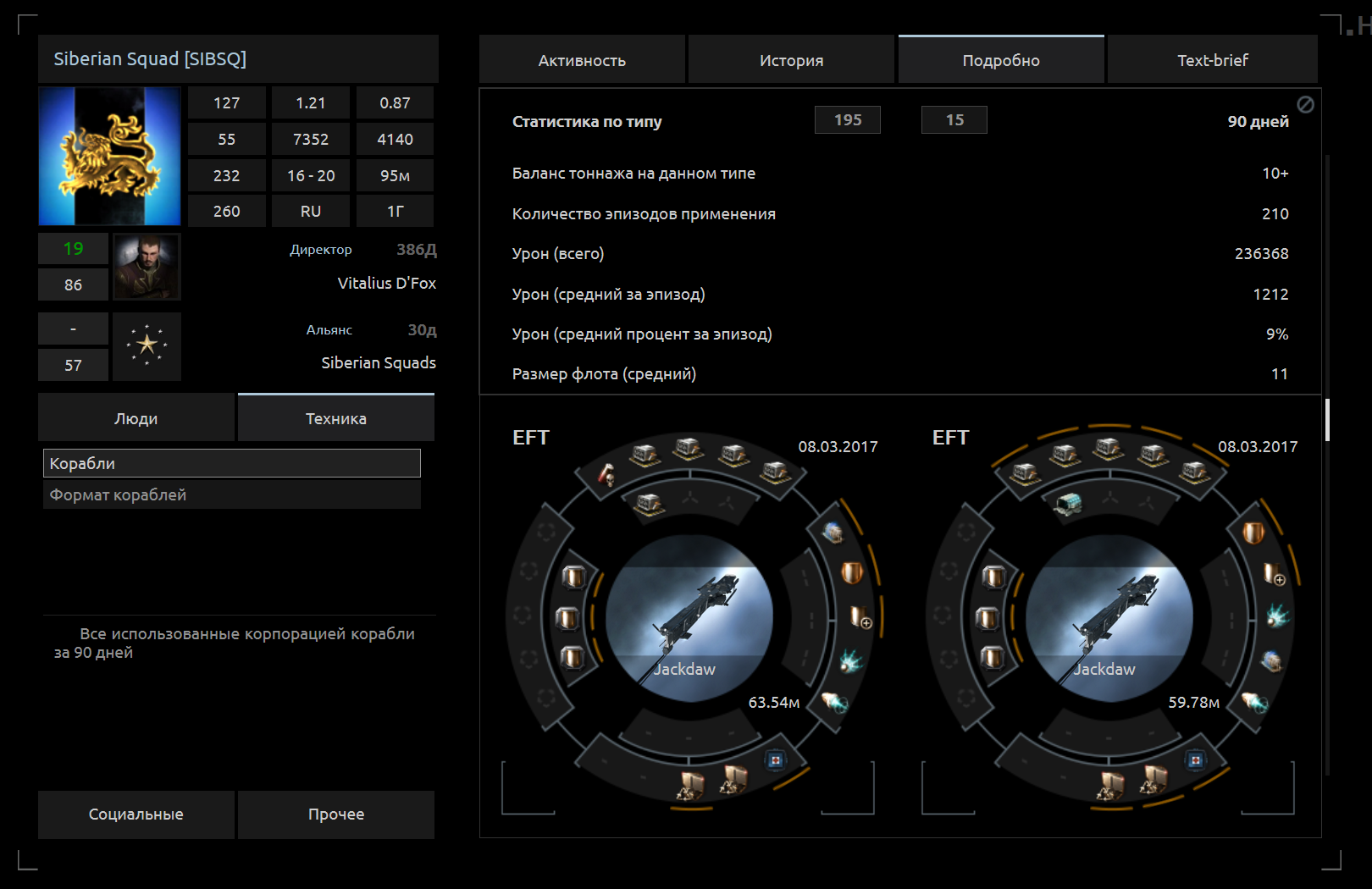The image size is (1372, 889).
Task: Click the 15 statistics button
Action: [x=954, y=120]
